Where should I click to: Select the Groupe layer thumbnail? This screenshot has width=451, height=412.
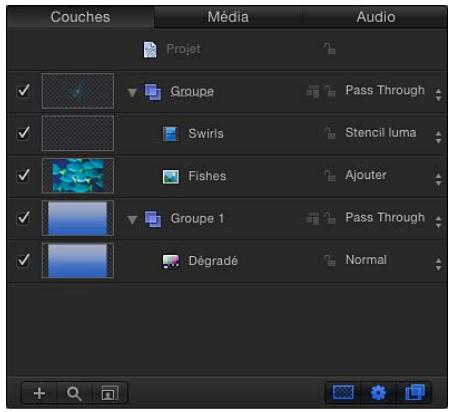point(78,91)
